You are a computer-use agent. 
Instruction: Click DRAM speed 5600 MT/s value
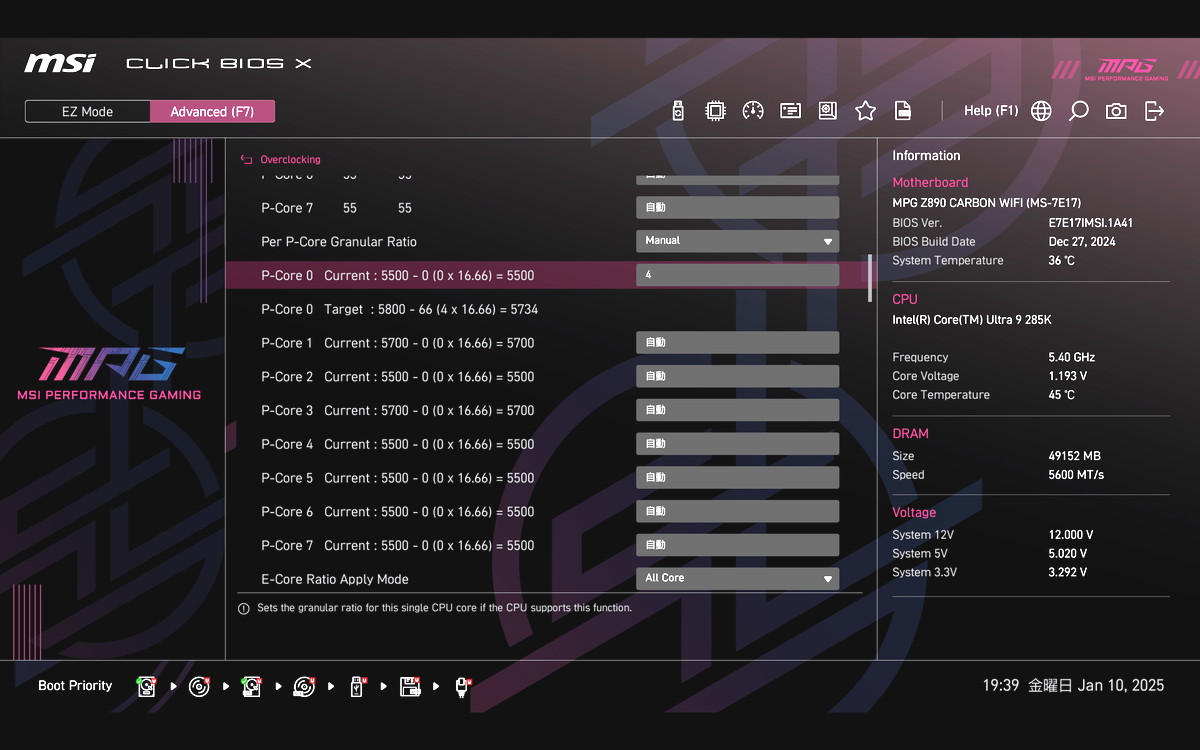(1076, 475)
